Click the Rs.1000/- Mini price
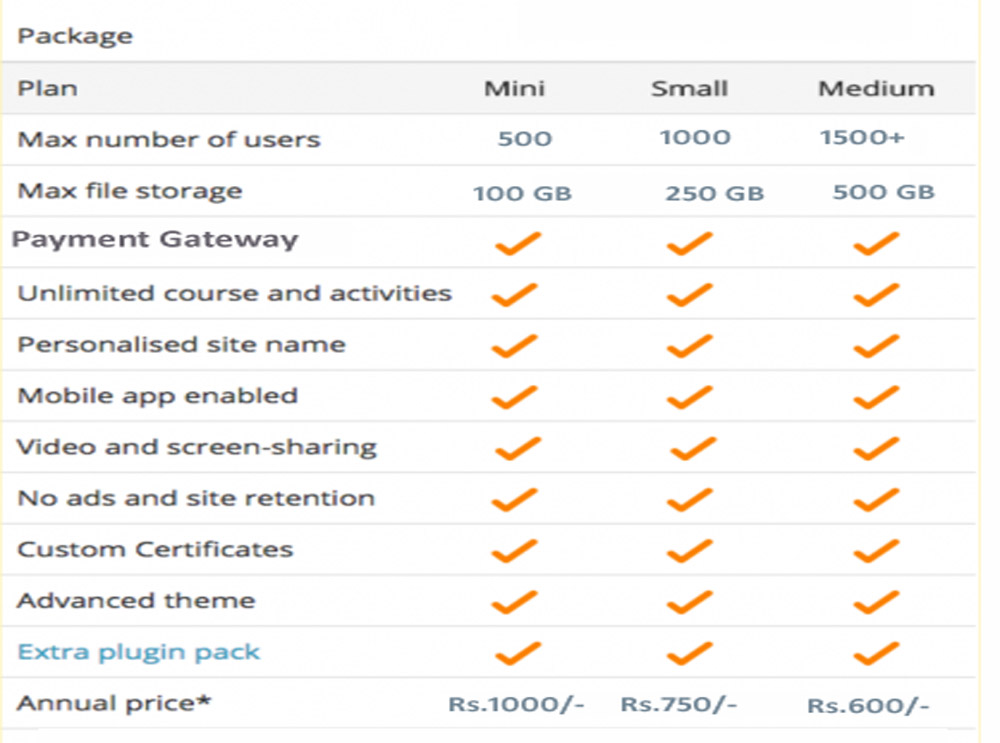The width and height of the screenshot is (1000, 743). (x=516, y=705)
